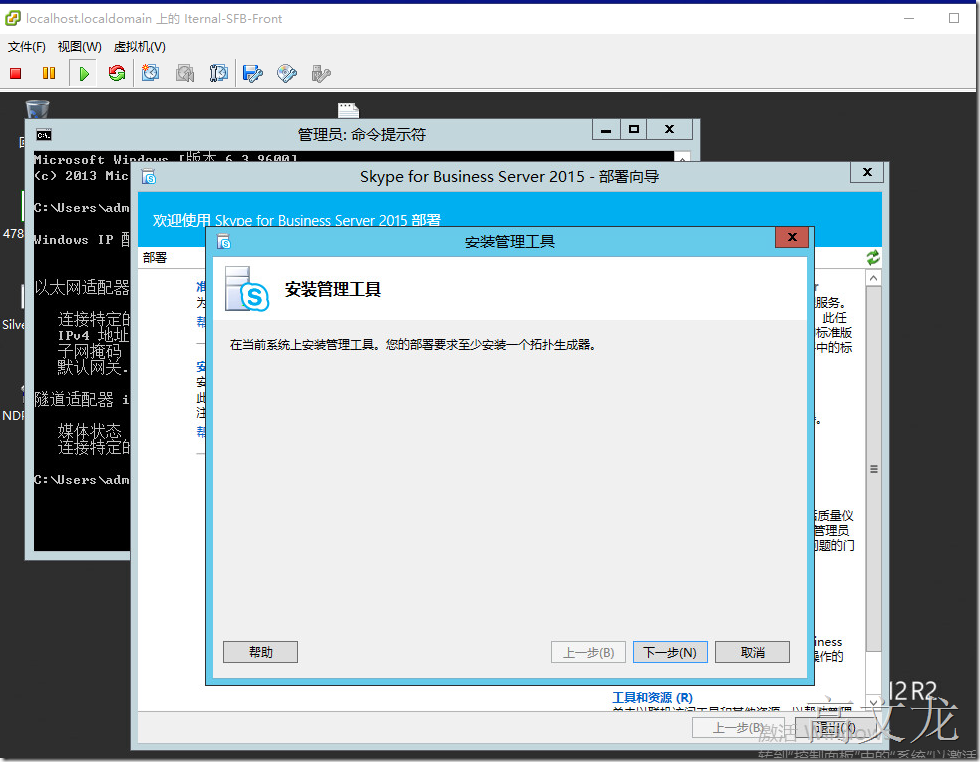Click the USB device connect toolbar icon
The width and height of the screenshot is (980, 762).
pos(321,74)
